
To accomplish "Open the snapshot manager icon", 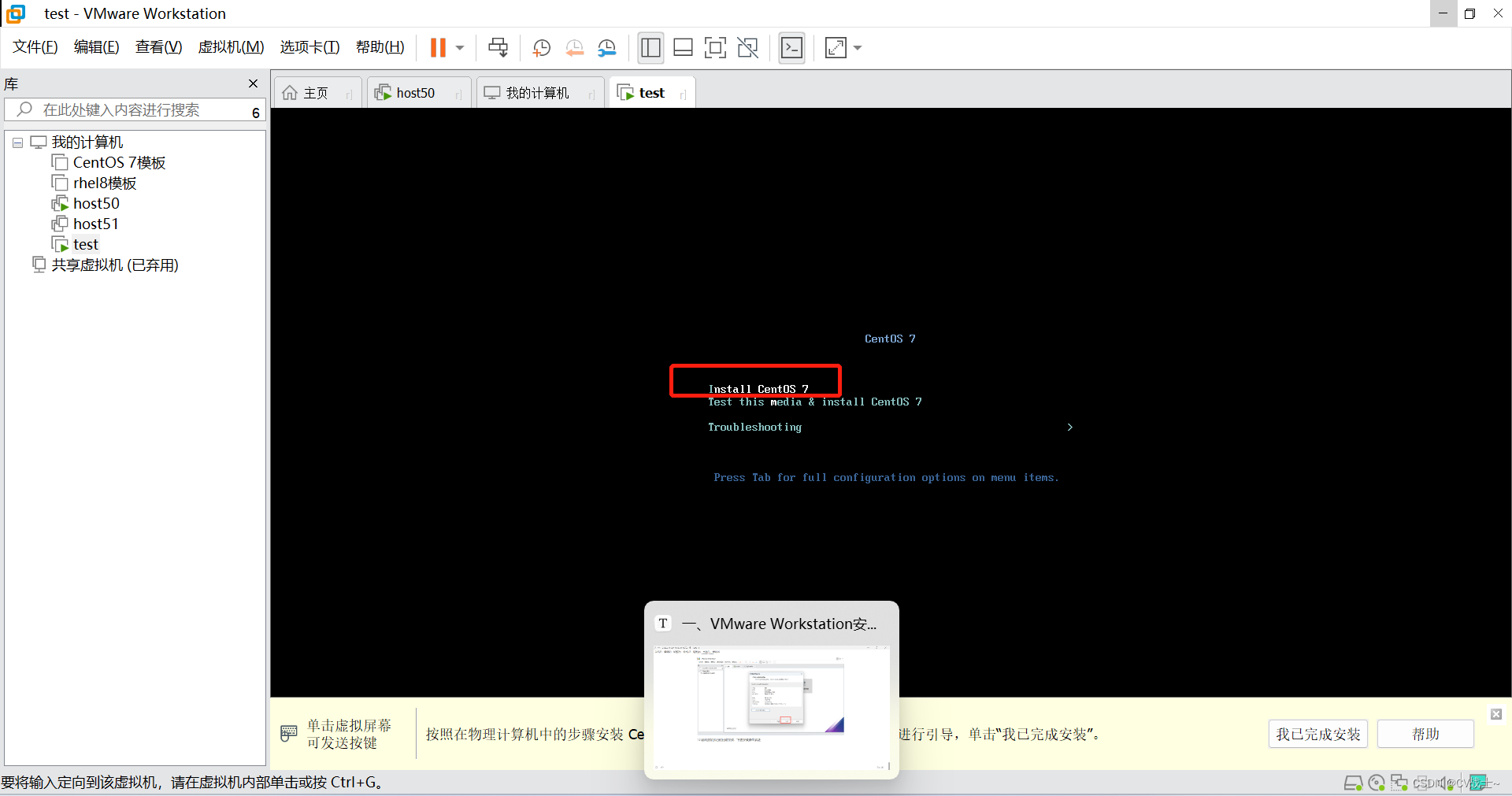I will (606, 48).
